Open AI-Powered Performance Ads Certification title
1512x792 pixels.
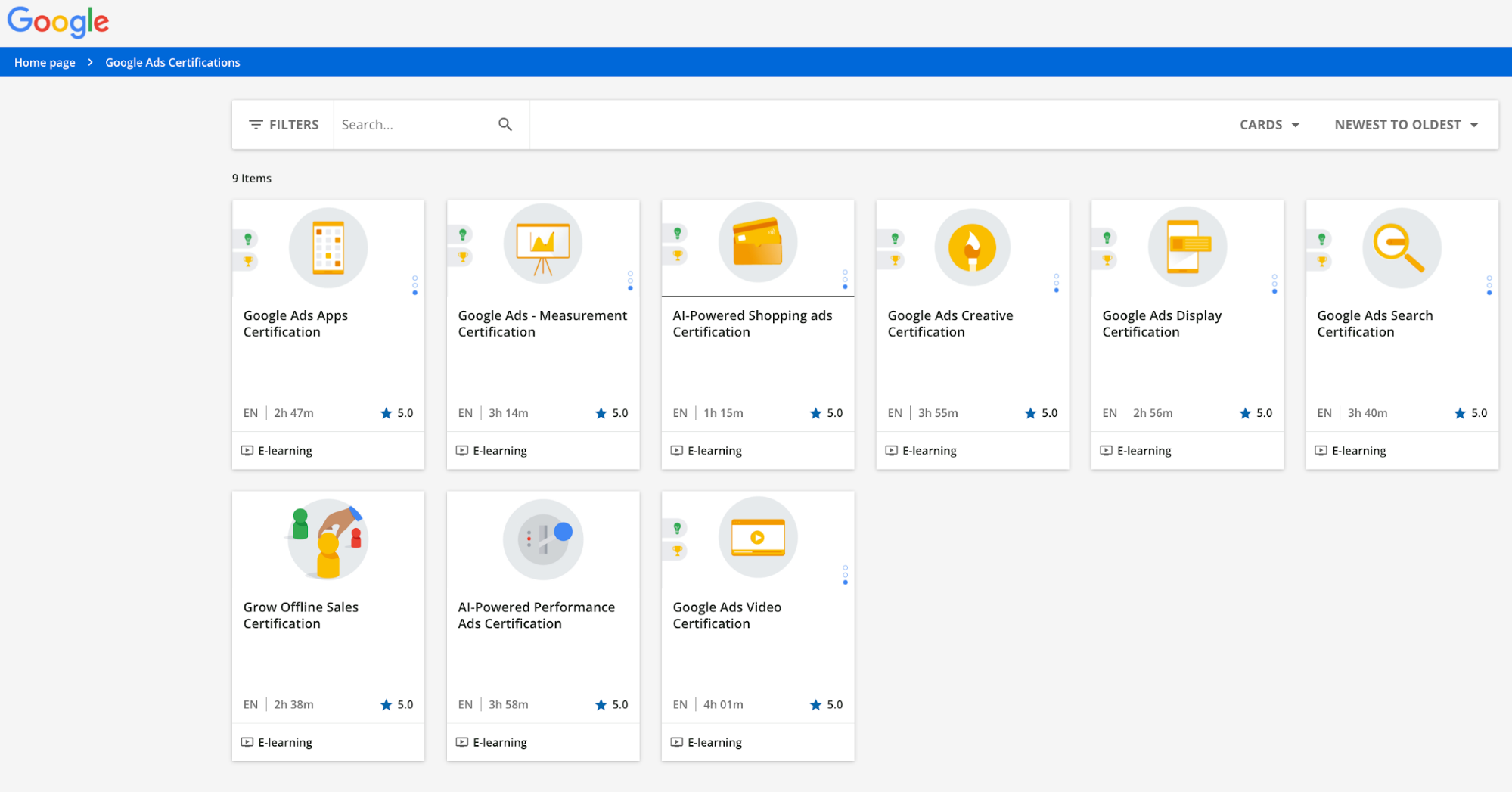[x=536, y=615]
